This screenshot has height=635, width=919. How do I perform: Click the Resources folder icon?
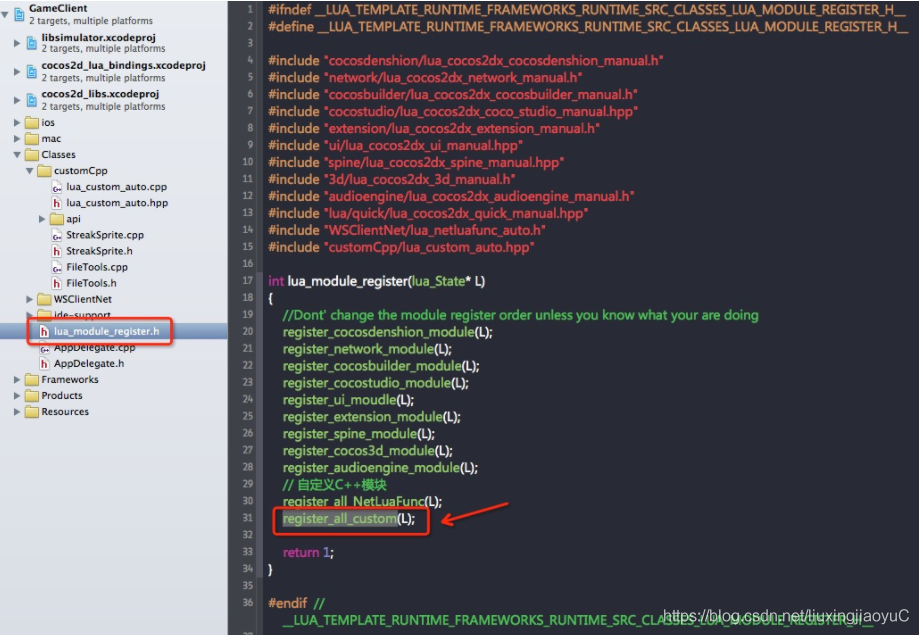tap(32, 412)
